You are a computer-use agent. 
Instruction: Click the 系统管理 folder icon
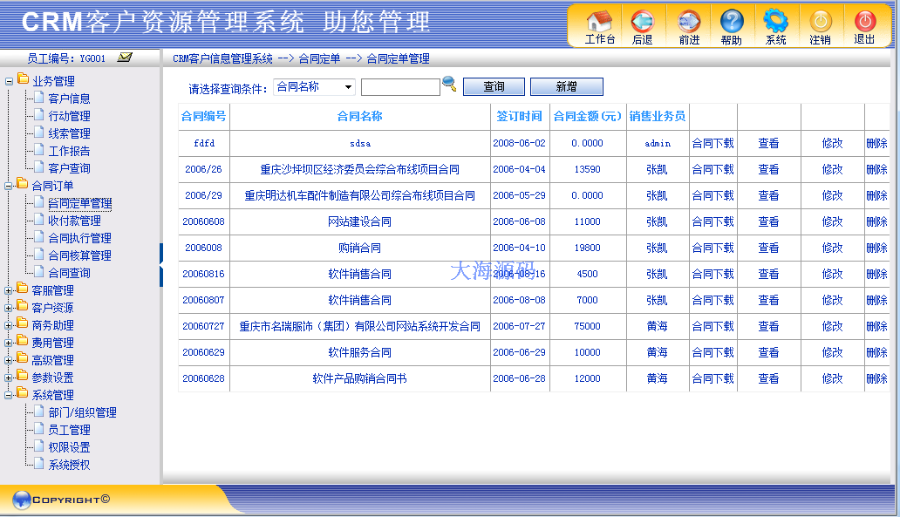[23, 393]
